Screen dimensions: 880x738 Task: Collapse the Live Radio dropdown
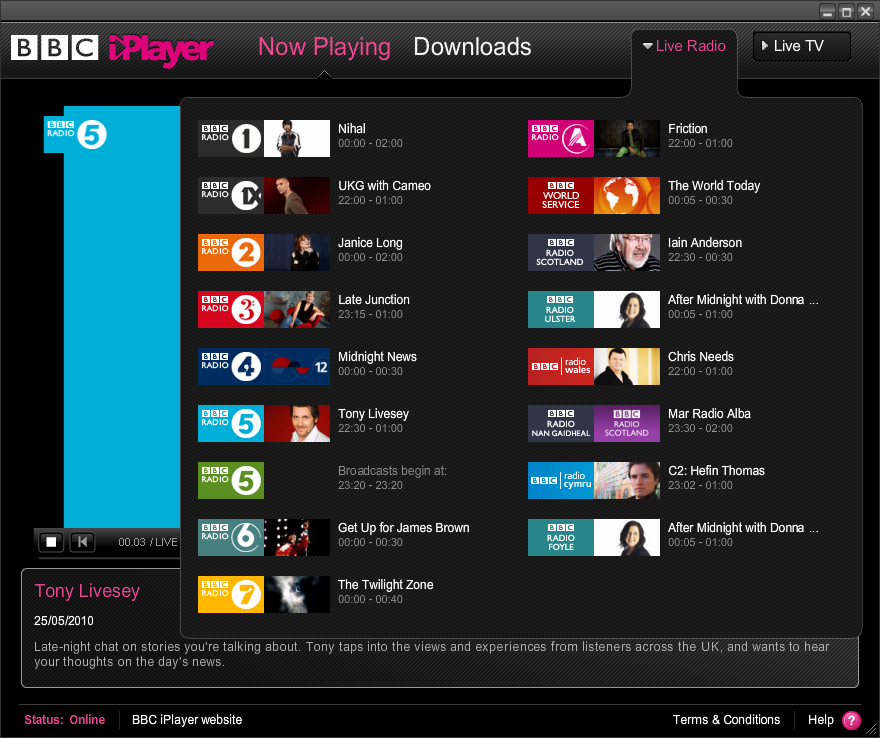coord(685,46)
